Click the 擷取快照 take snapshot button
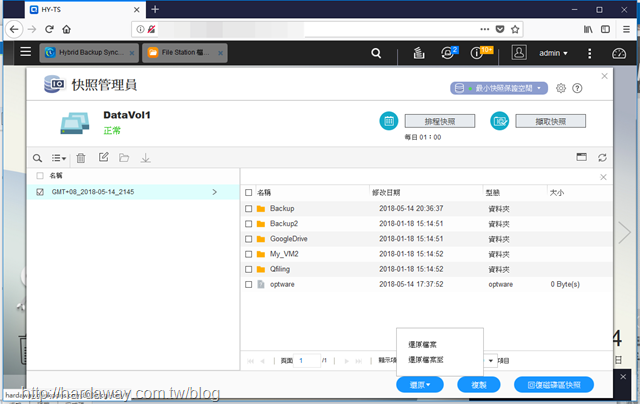The height and width of the screenshot is (404, 640). (550, 121)
